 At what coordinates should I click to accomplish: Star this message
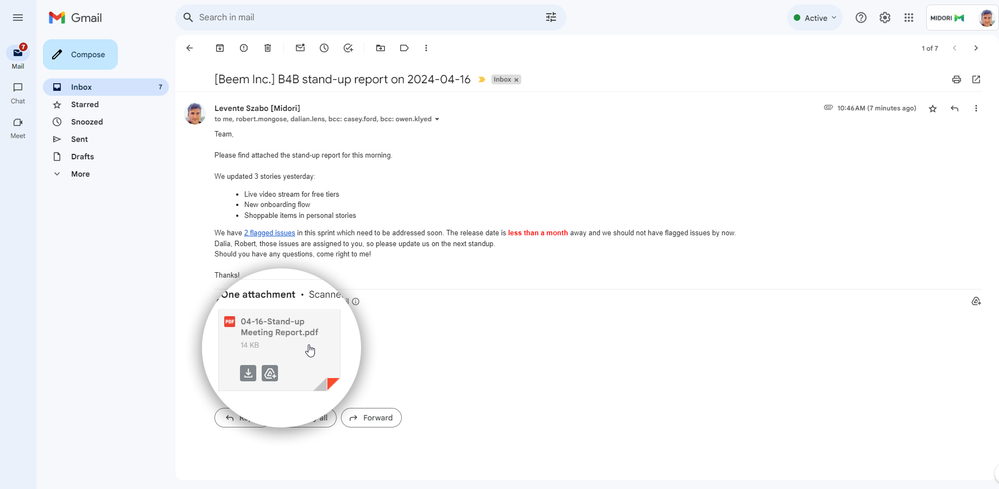click(933, 109)
